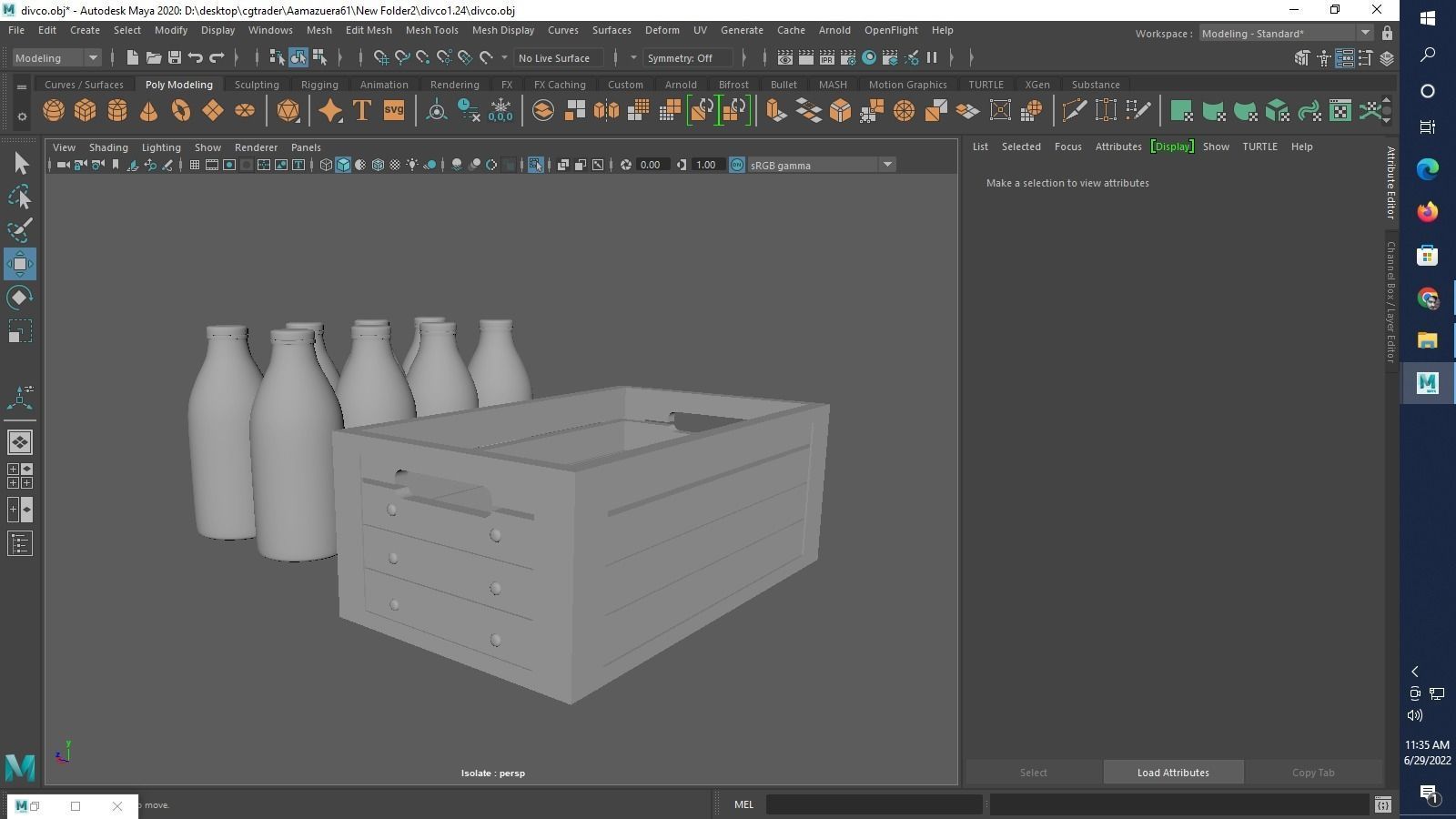Toggle Smooth Shade All in viewport
The height and width of the screenshot is (819, 1456).
[343, 165]
